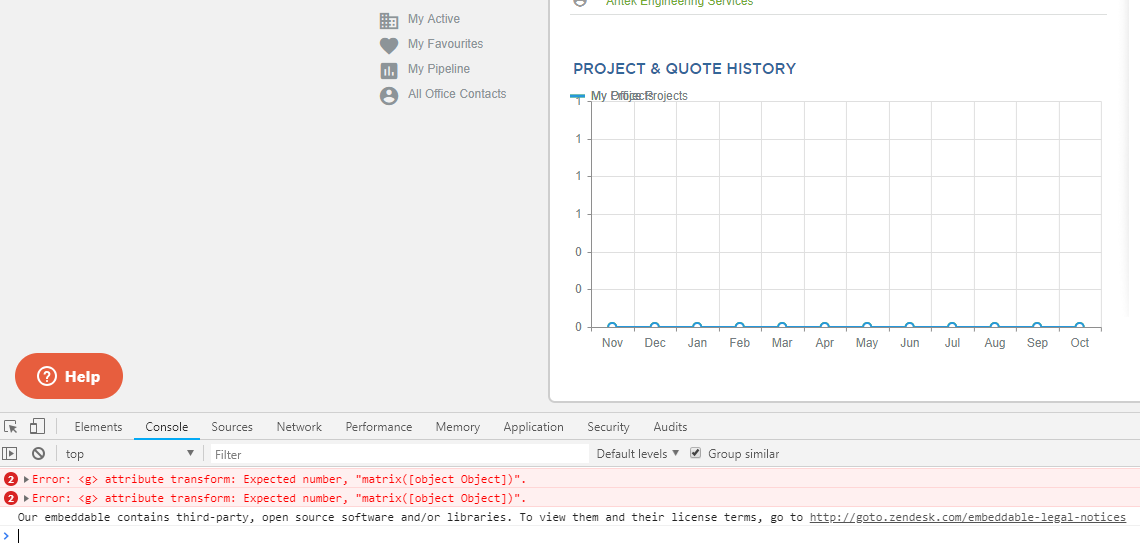
Task: Open the Elements tab
Action: [98, 427]
